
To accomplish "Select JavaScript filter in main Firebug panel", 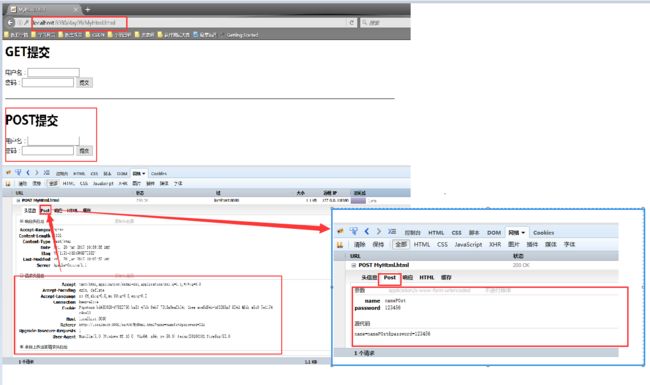I will click(x=103, y=183).
